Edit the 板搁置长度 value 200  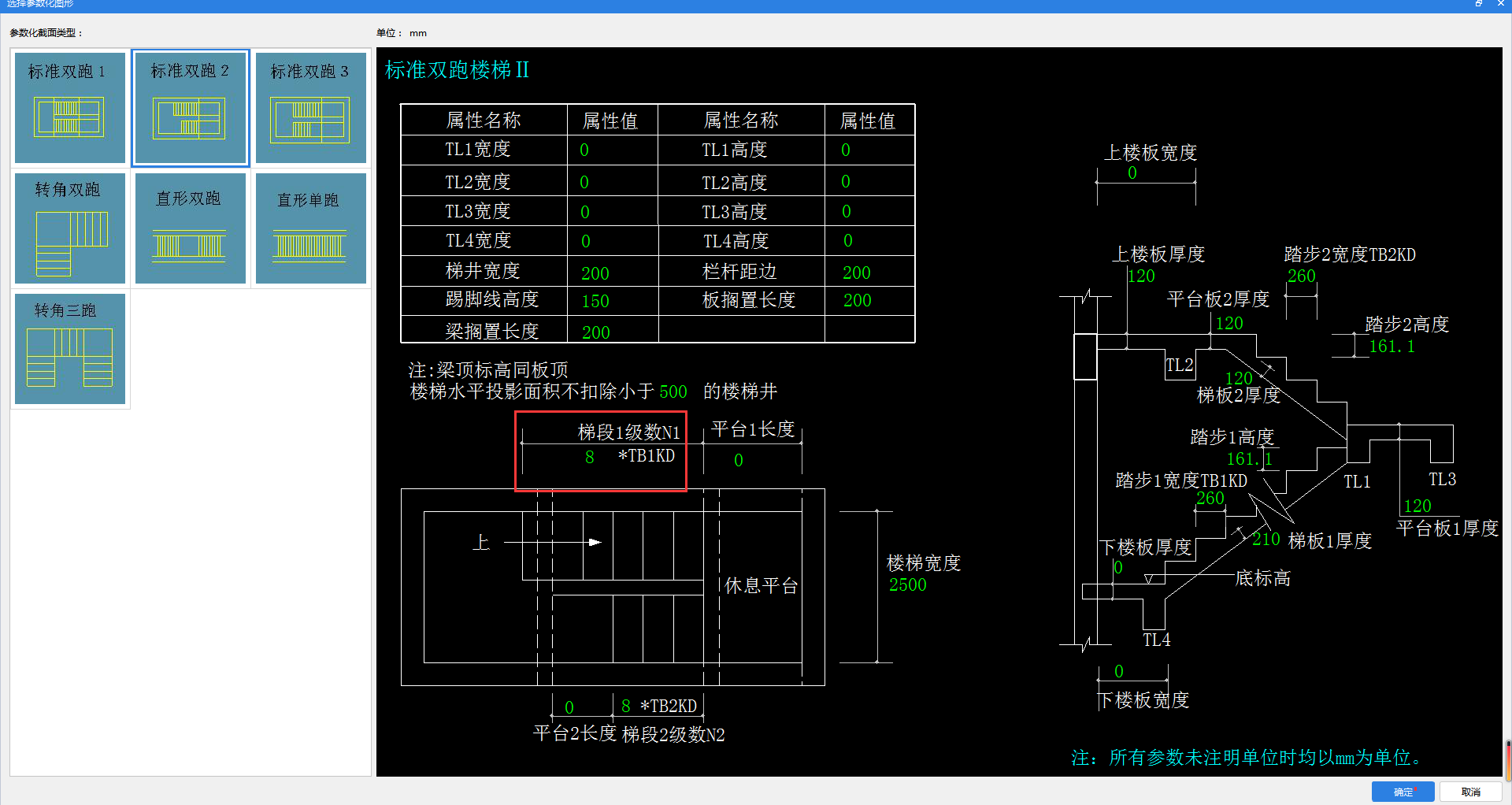(x=858, y=300)
